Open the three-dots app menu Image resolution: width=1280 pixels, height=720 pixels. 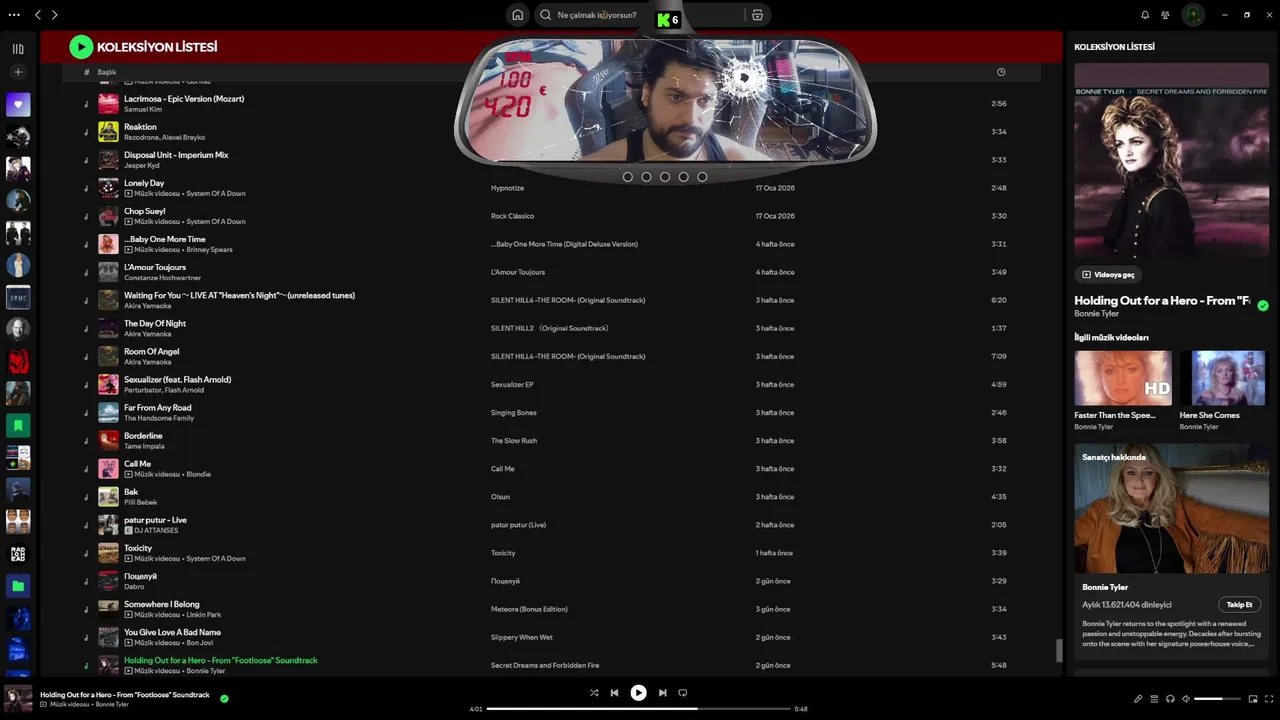pyautogui.click(x=14, y=15)
